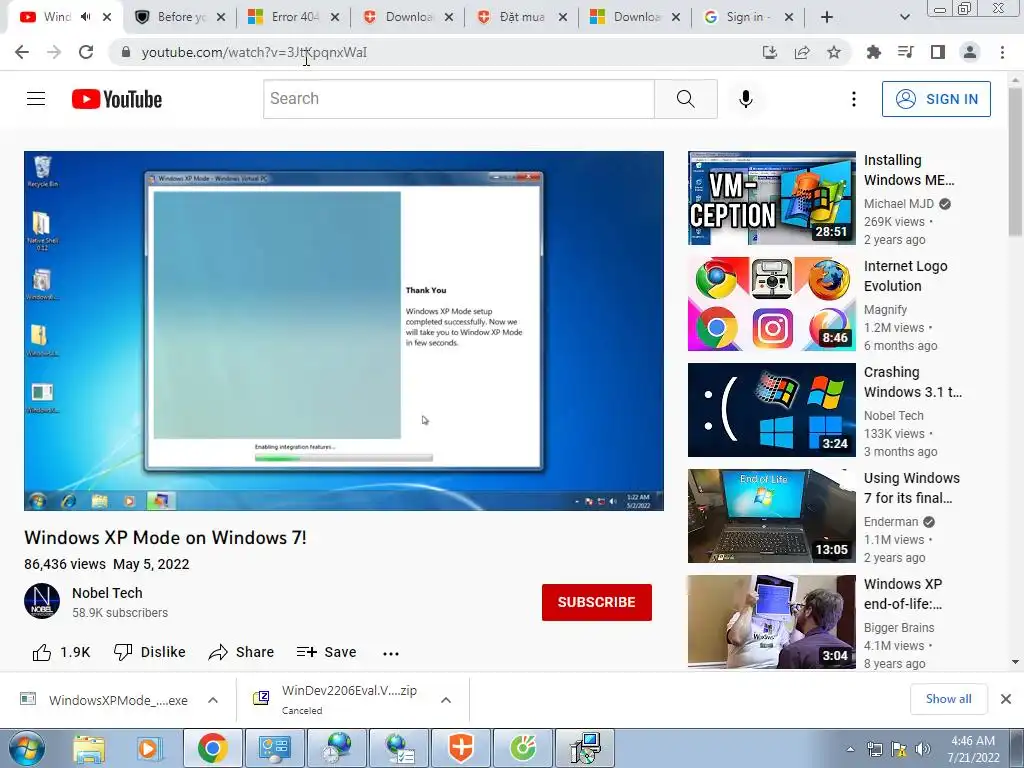Screen dimensions: 1024x768
Task: Share this page from address bar
Action: tap(802, 52)
